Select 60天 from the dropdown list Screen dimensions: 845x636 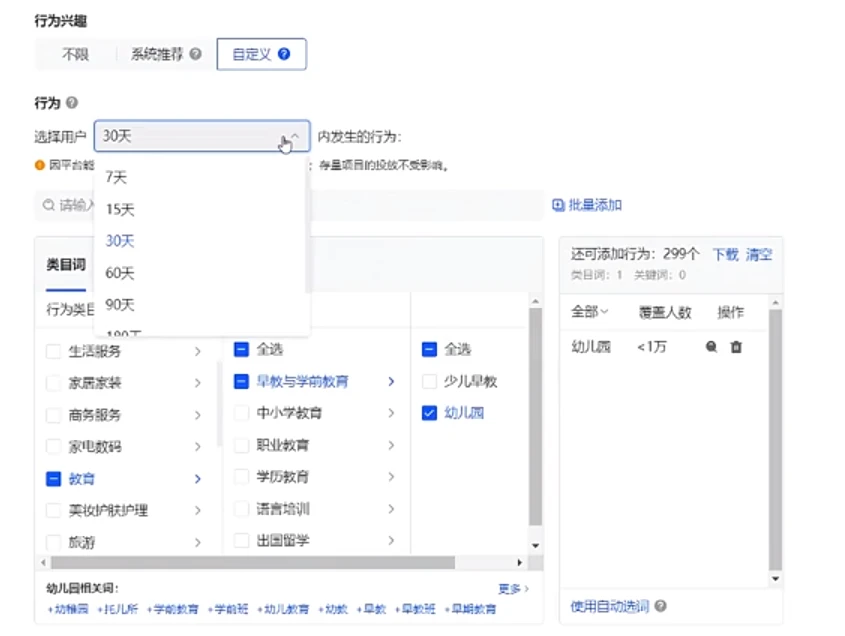(120, 273)
